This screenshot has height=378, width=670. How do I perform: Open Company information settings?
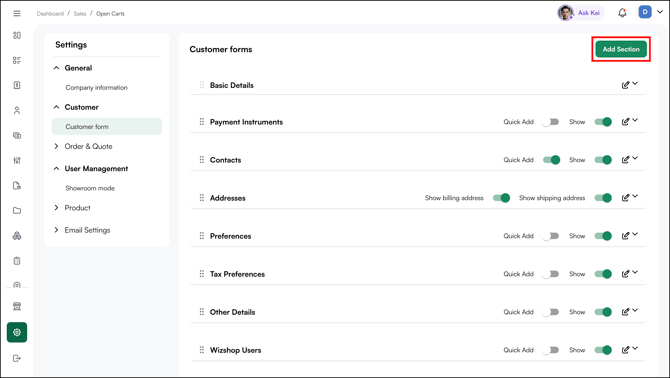pyautogui.click(x=97, y=88)
